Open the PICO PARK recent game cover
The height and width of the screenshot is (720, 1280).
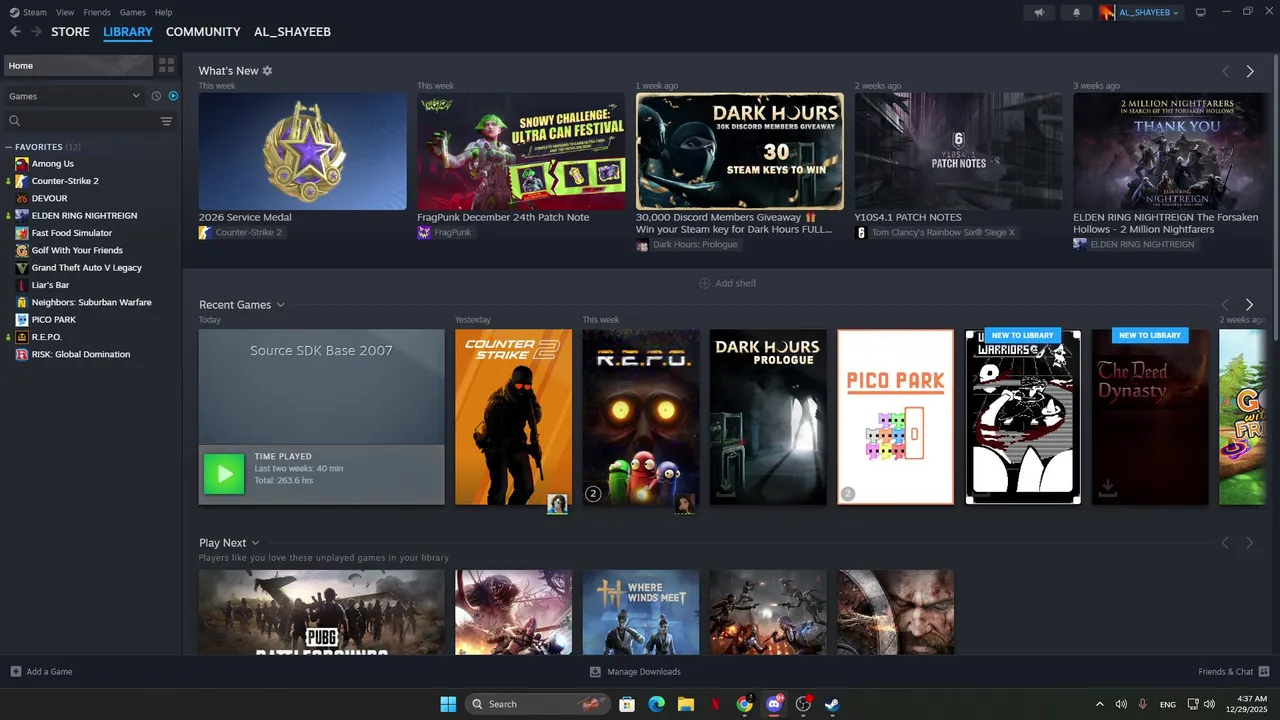896,417
